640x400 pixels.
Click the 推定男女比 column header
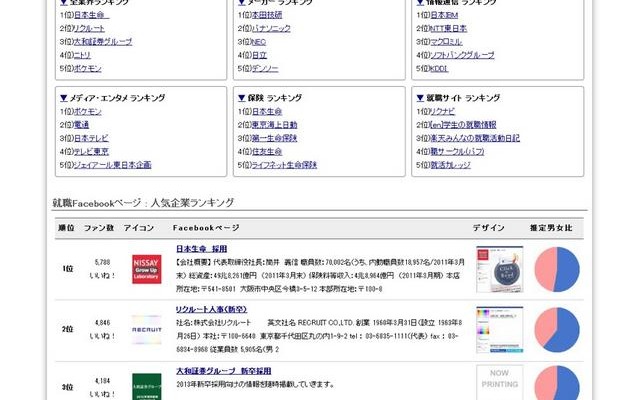551,228
